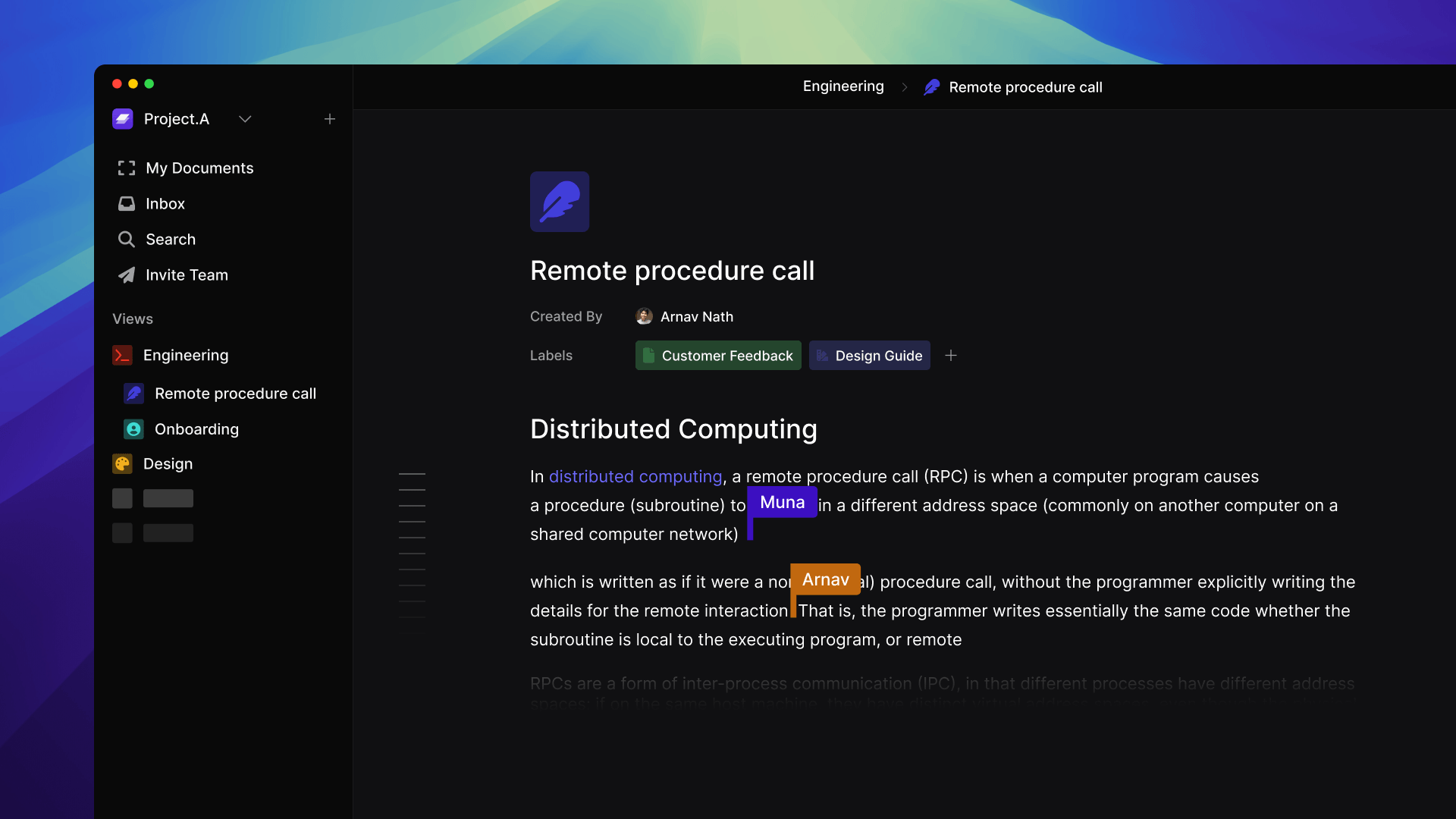
Task: Expand the Project.A workspace dropdown chevron
Action: coord(245,119)
